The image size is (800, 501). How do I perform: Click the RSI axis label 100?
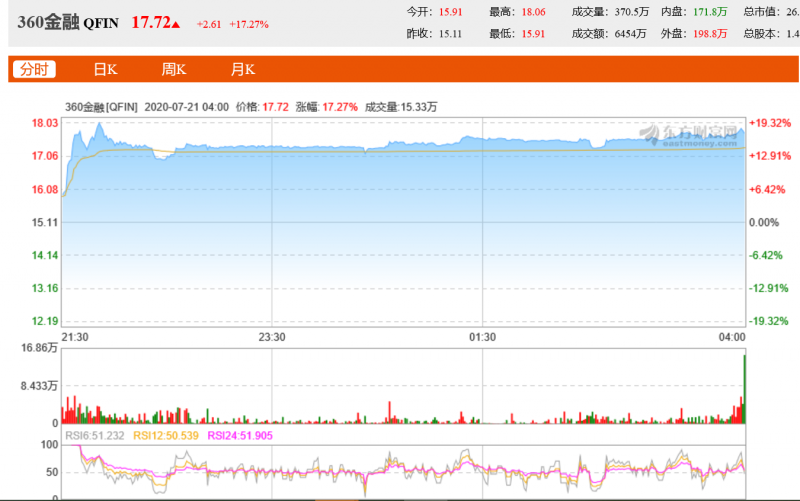coord(49,445)
